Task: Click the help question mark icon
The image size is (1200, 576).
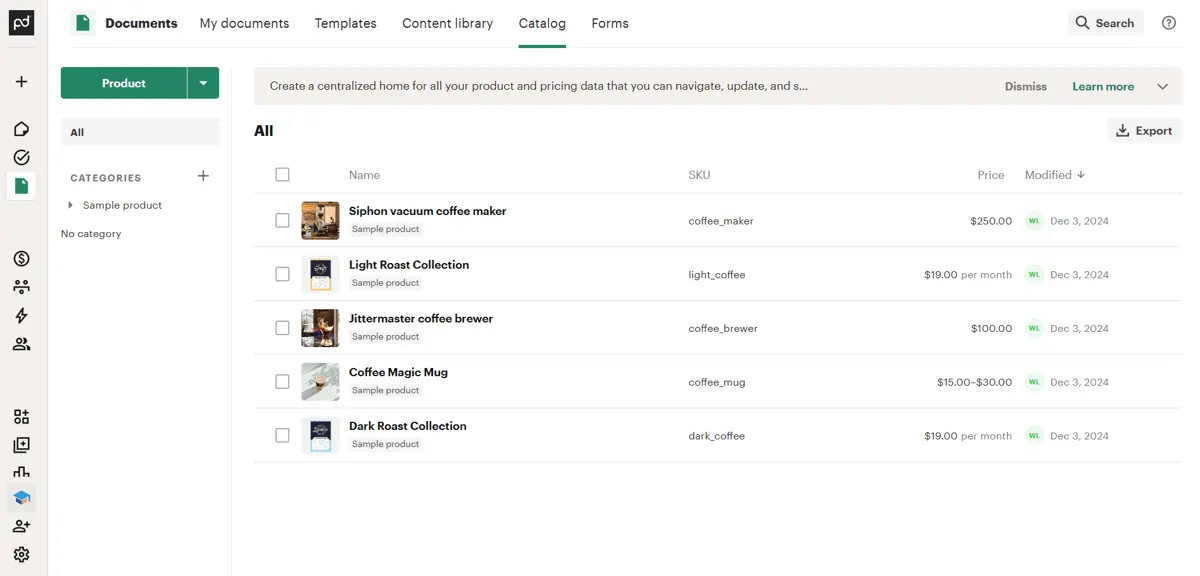Action: (x=1169, y=23)
